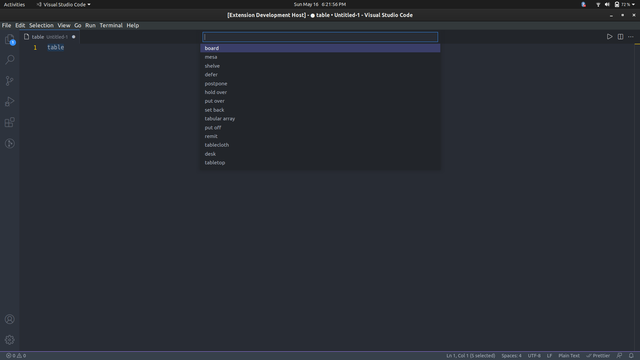Open the editor More Actions ellipsis

coord(631,37)
